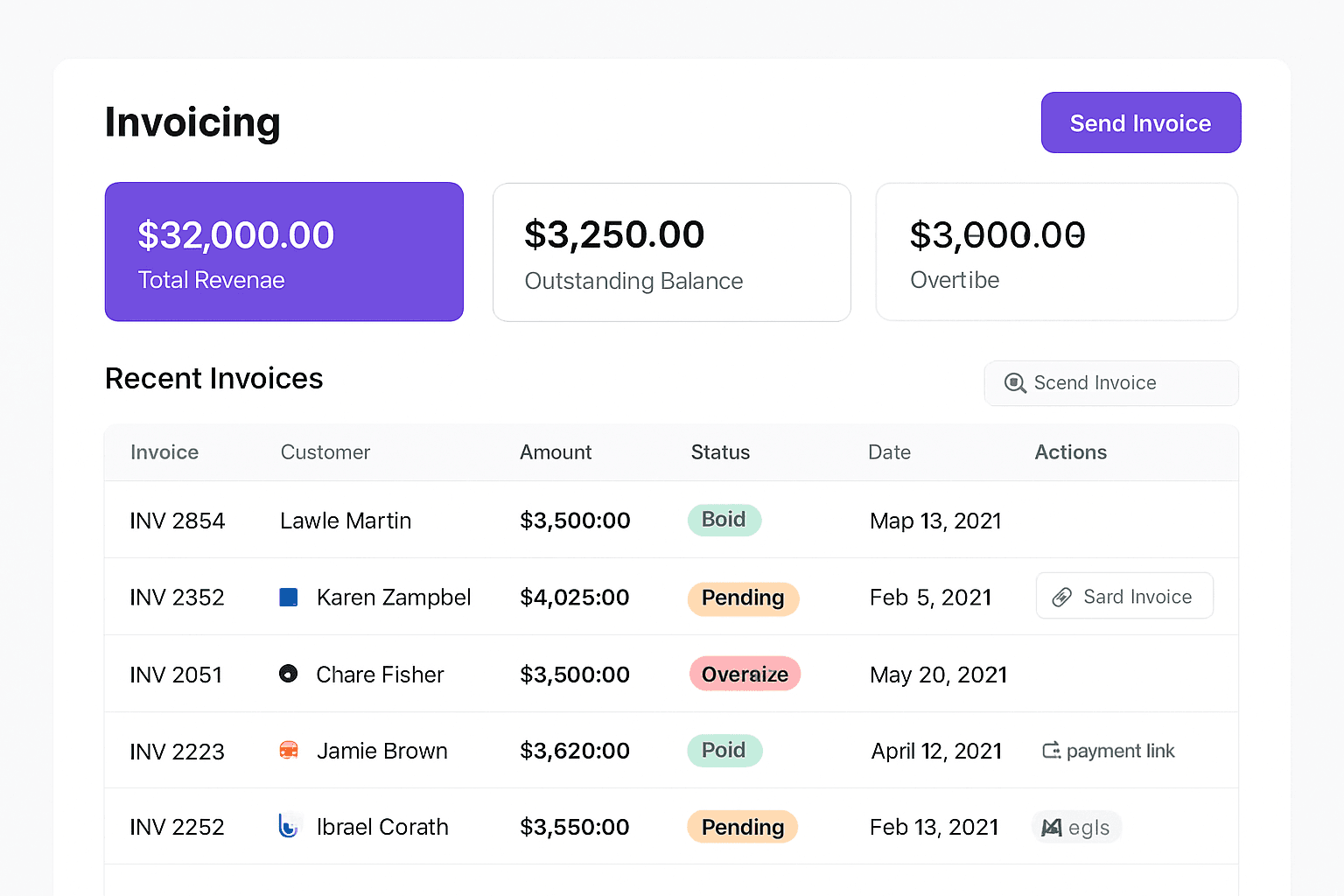The width and height of the screenshot is (1344, 896).
Task: Toggle the Overaize status on INV 2051
Action: pos(745,674)
